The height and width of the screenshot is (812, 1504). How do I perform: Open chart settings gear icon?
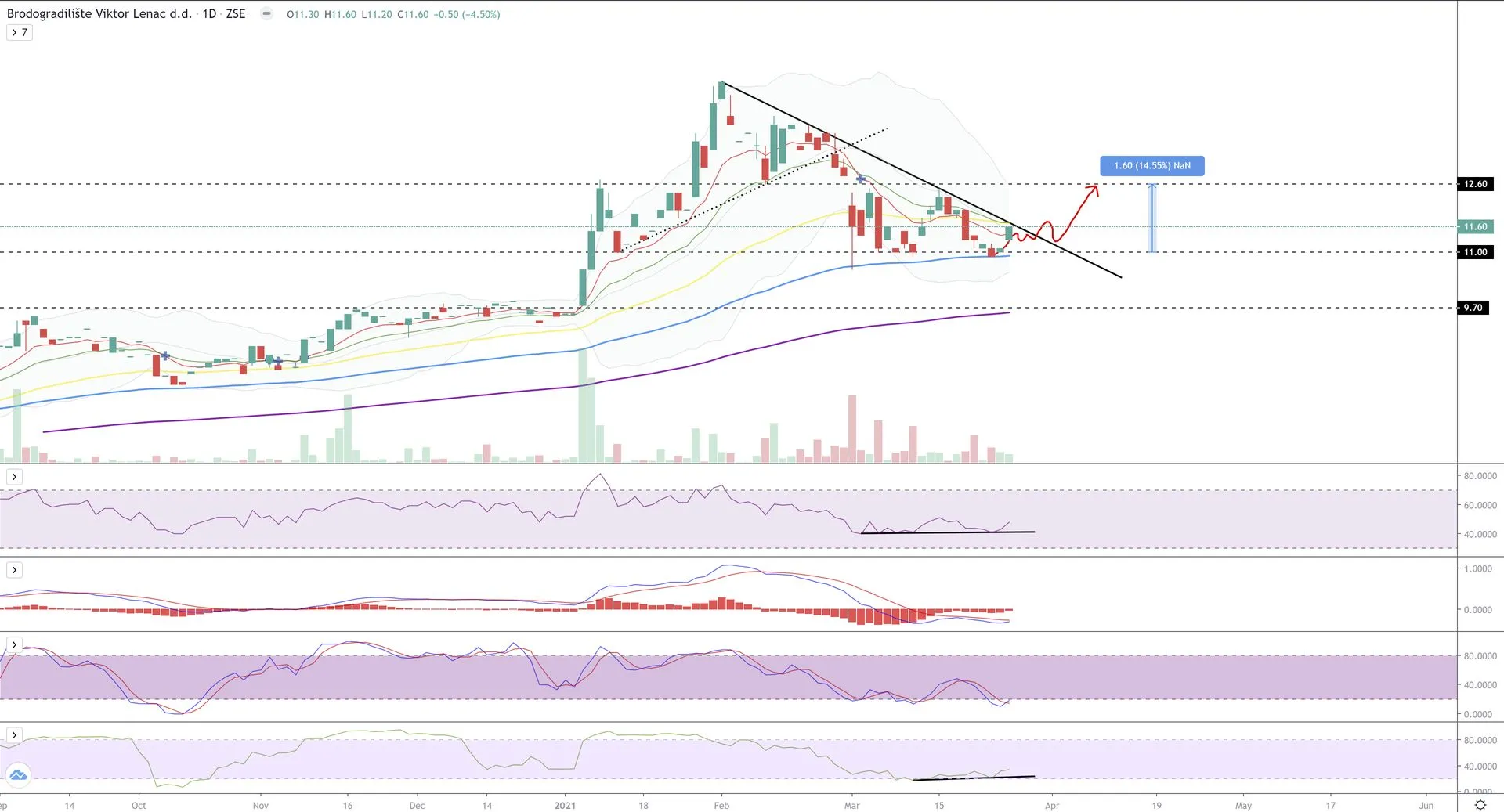click(1480, 804)
